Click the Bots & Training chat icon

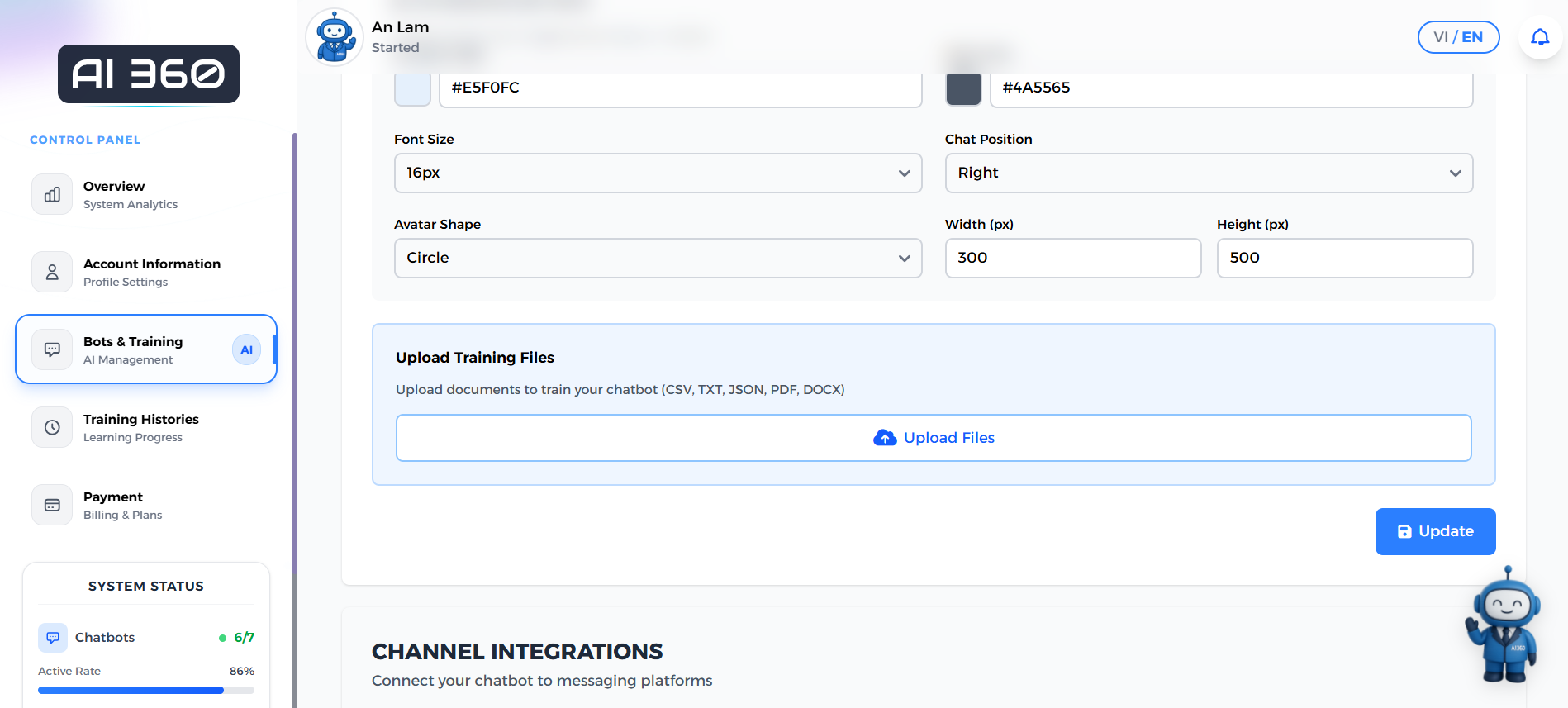click(x=52, y=349)
